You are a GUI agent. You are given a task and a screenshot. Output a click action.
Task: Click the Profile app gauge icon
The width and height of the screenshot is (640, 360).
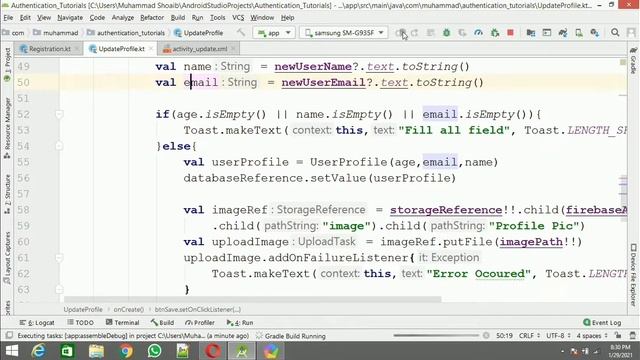point(478,33)
